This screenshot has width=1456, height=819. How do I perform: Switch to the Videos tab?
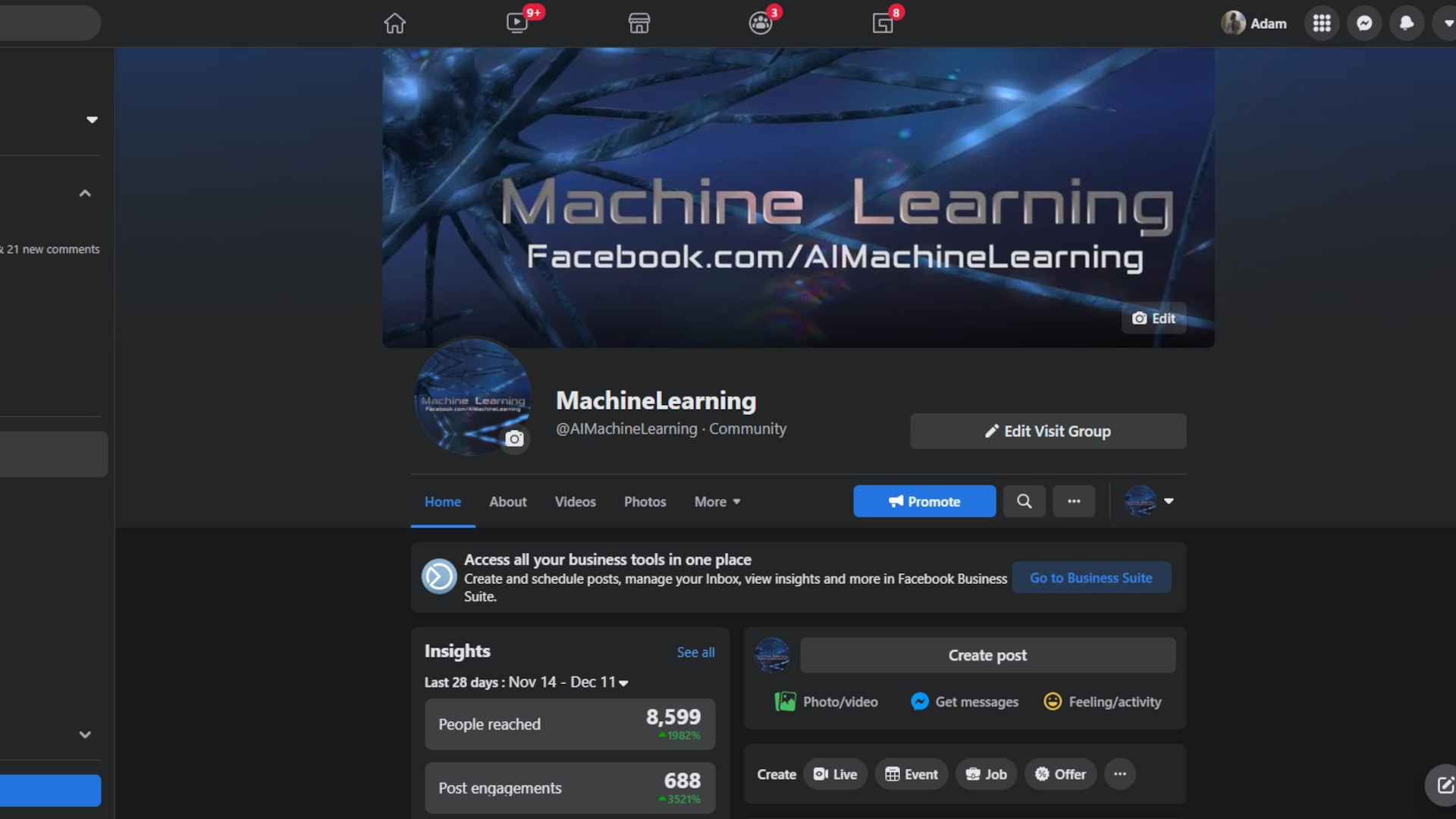tap(575, 501)
